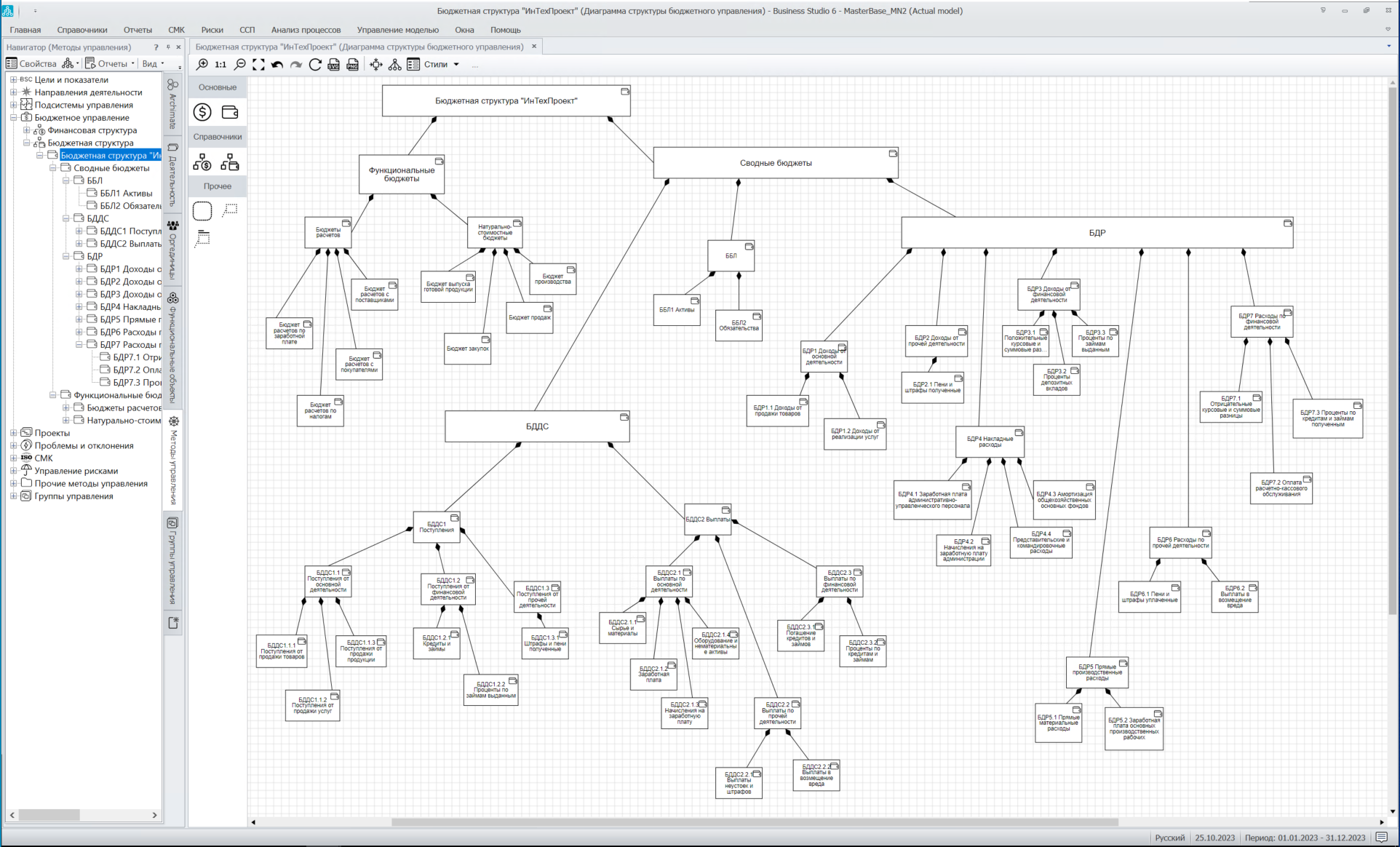Click the horizontal scrollbar below diagram
Viewport: 1400px width, 847px height.
click(x=753, y=822)
